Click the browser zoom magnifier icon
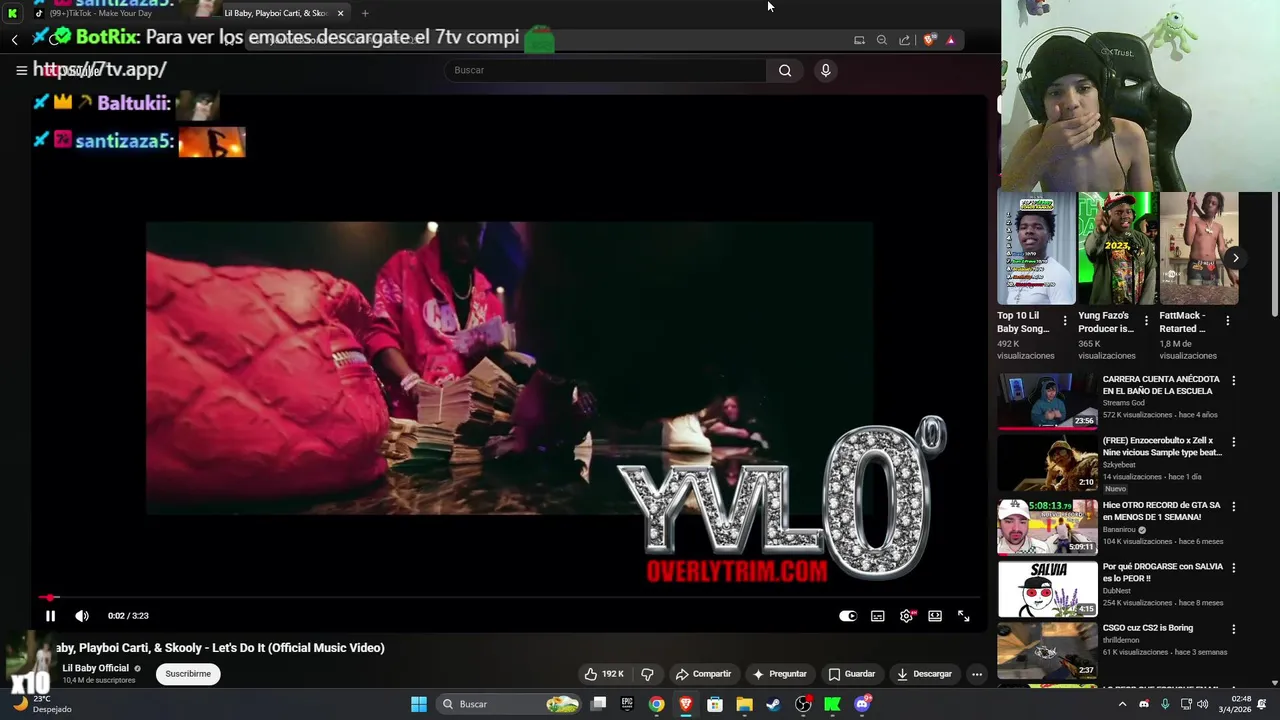1280x720 pixels. [x=882, y=40]
